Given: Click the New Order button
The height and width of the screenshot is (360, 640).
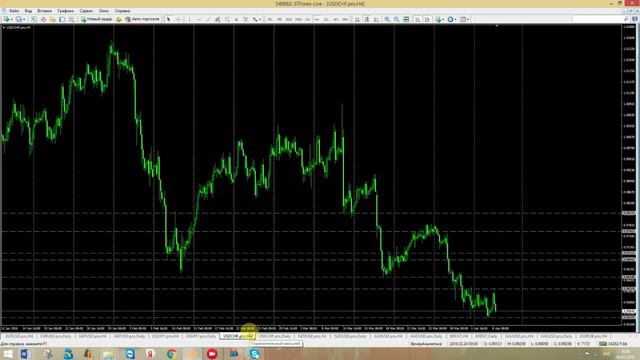Looking at the screenshot, I should 96,19.
